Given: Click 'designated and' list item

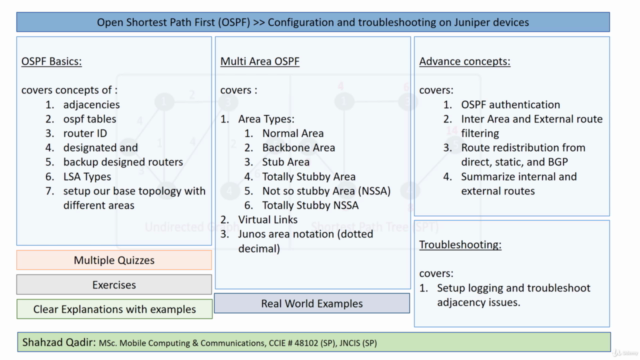Looking at the screenshot, I should [x=100, y=147].
